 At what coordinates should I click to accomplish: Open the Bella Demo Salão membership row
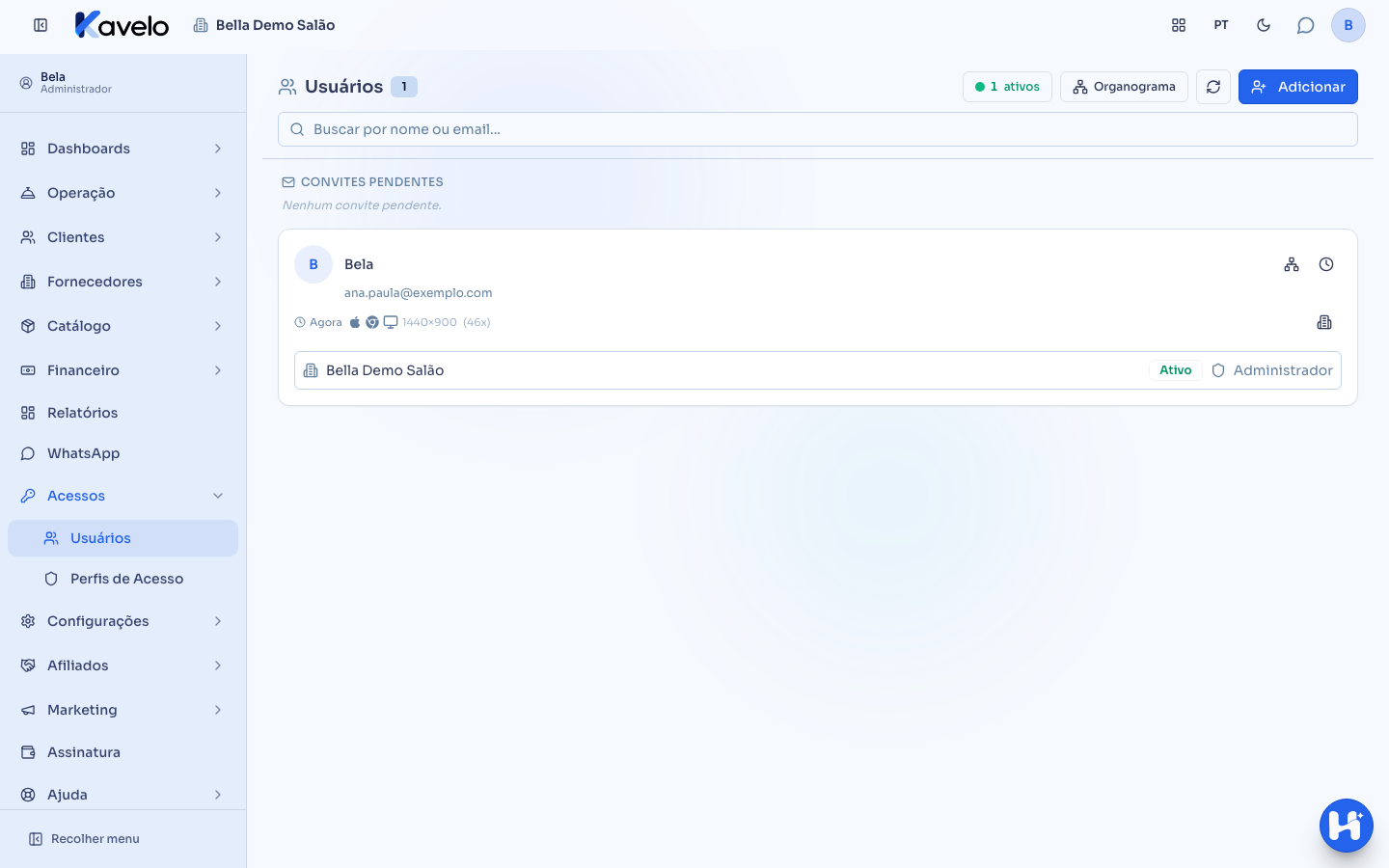pos(818,370)
